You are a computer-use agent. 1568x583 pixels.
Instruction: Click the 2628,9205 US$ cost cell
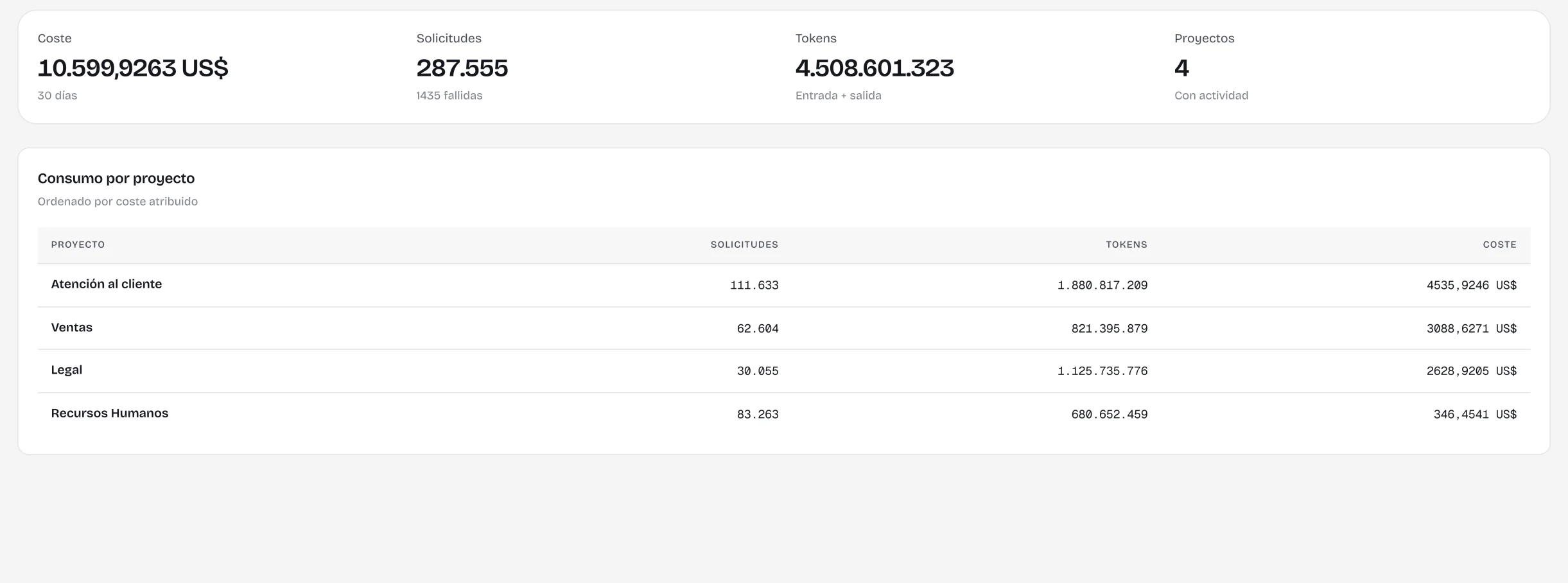(x=1472, y=371)
